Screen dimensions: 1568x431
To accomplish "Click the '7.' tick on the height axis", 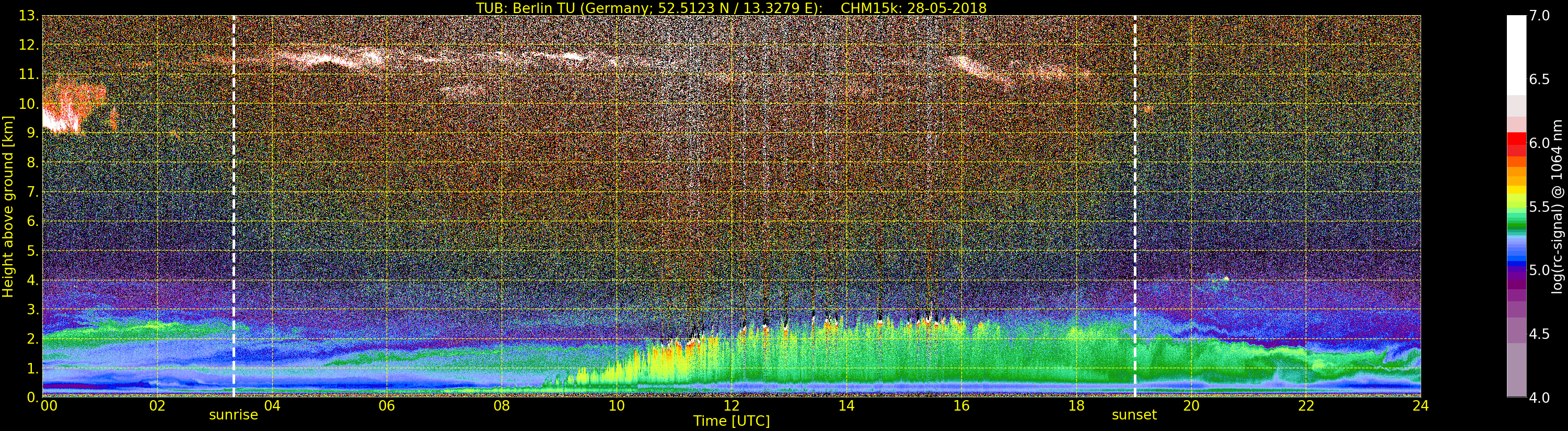I will click(33, 192).
